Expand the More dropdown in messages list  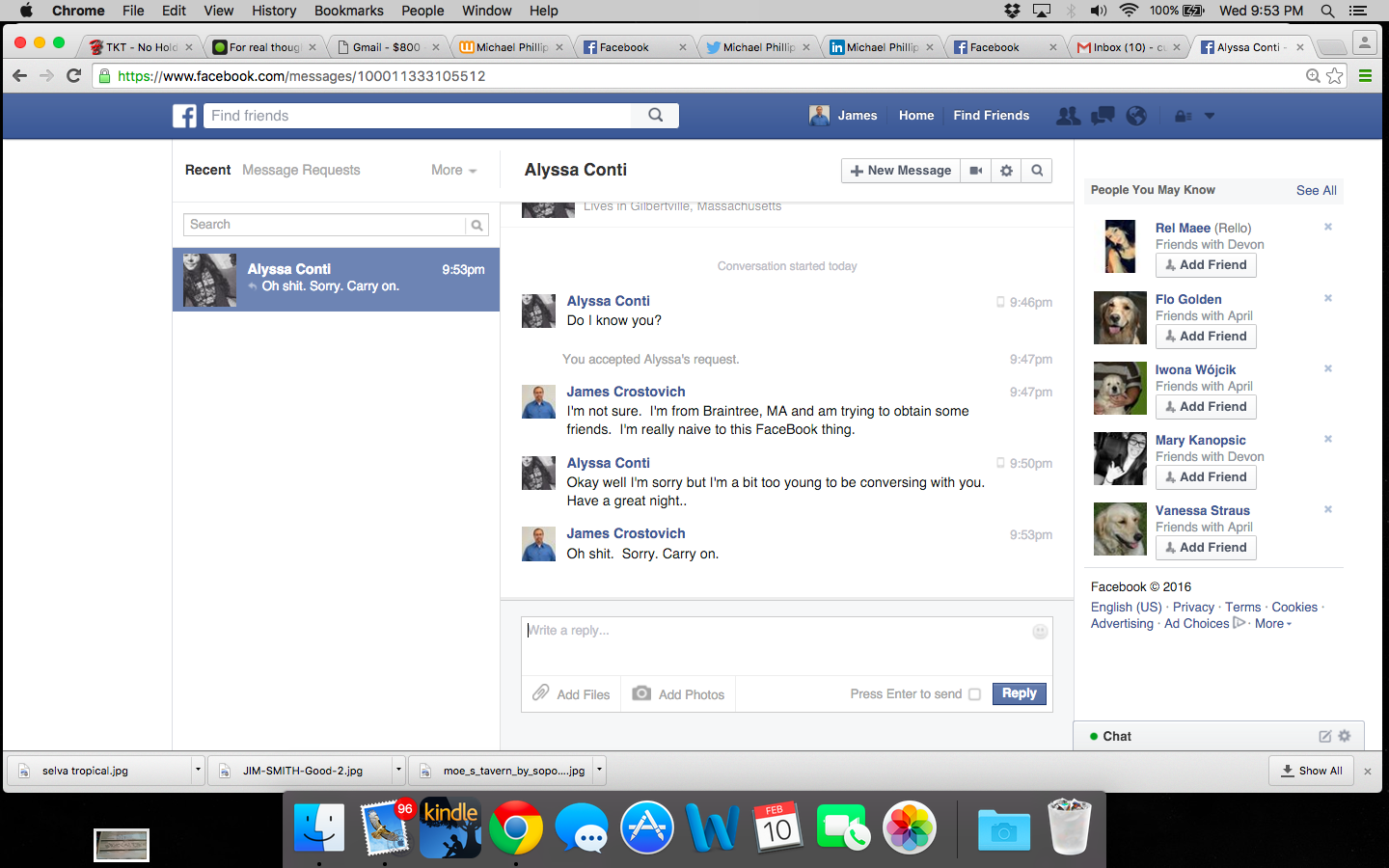(x=453, y=170)
